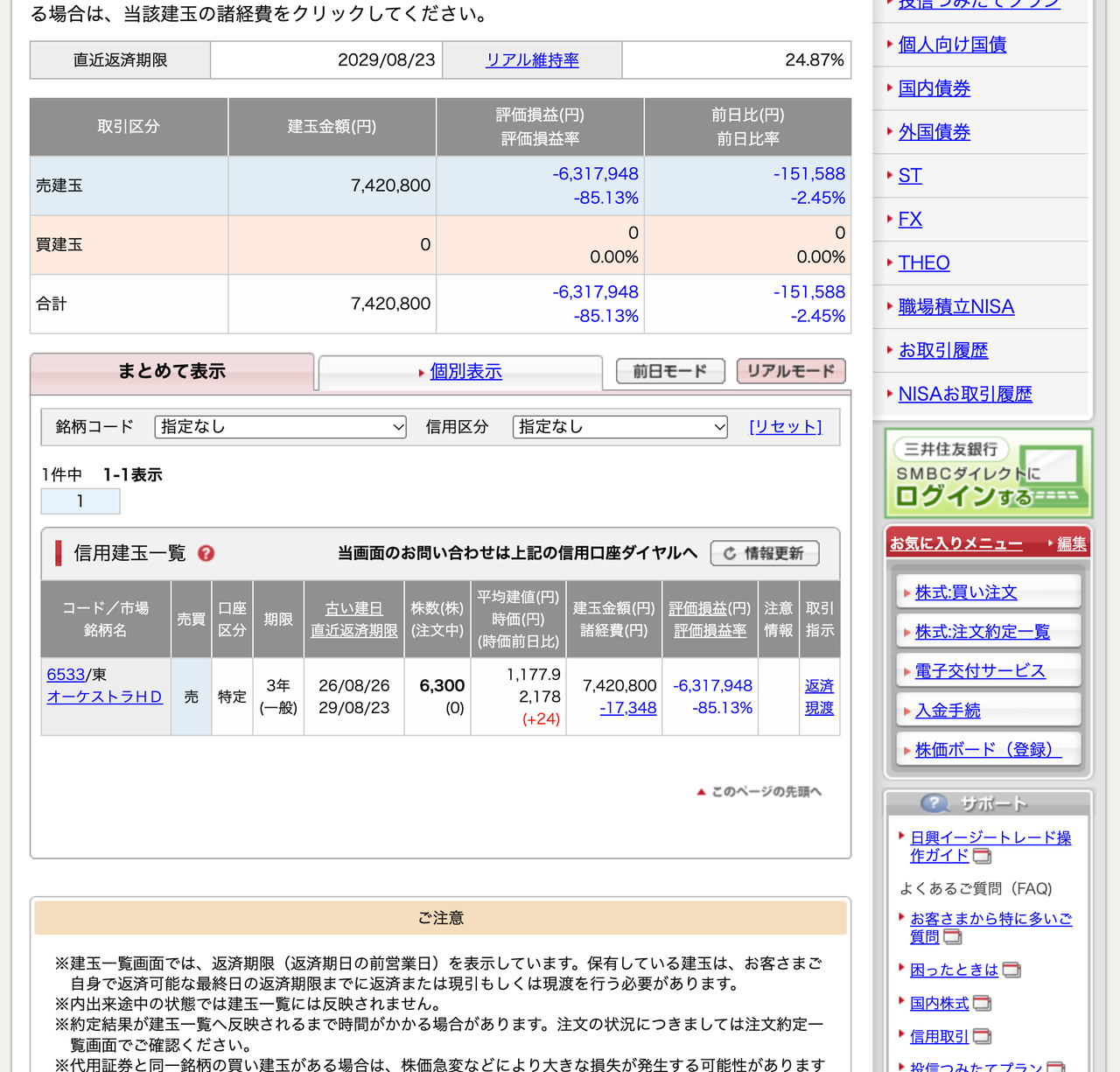Open 外国債券 in side menu
This screenshot has width=1120, height=1072.
coord(934,132)
